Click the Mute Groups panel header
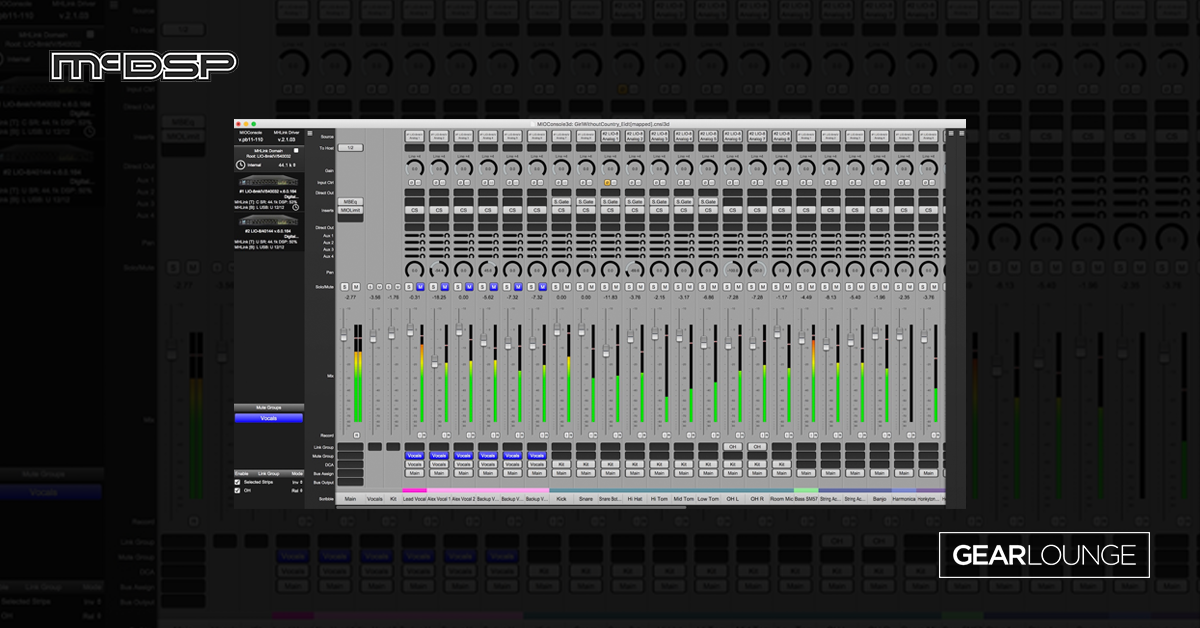Viewport: 1200px width, 628px height. tap(269, 407)
